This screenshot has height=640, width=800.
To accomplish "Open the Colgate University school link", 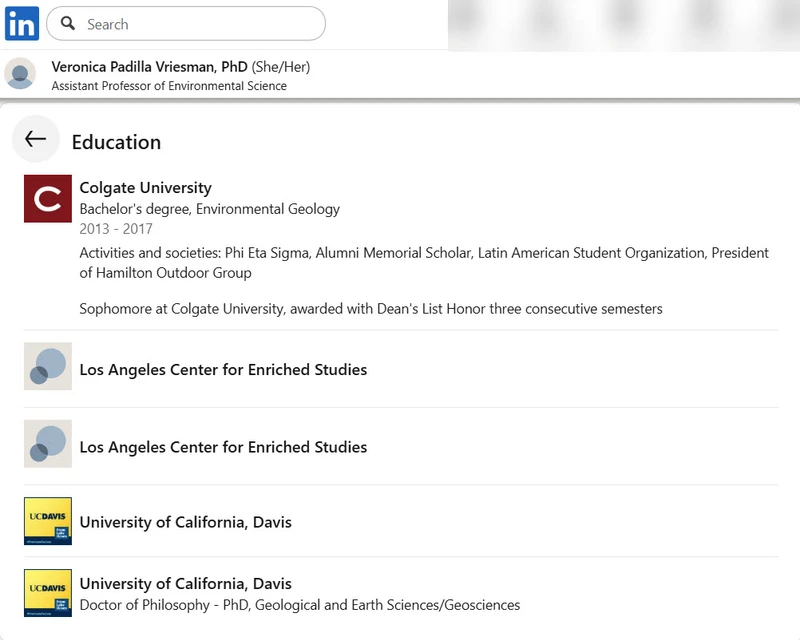I will (145, 188).
